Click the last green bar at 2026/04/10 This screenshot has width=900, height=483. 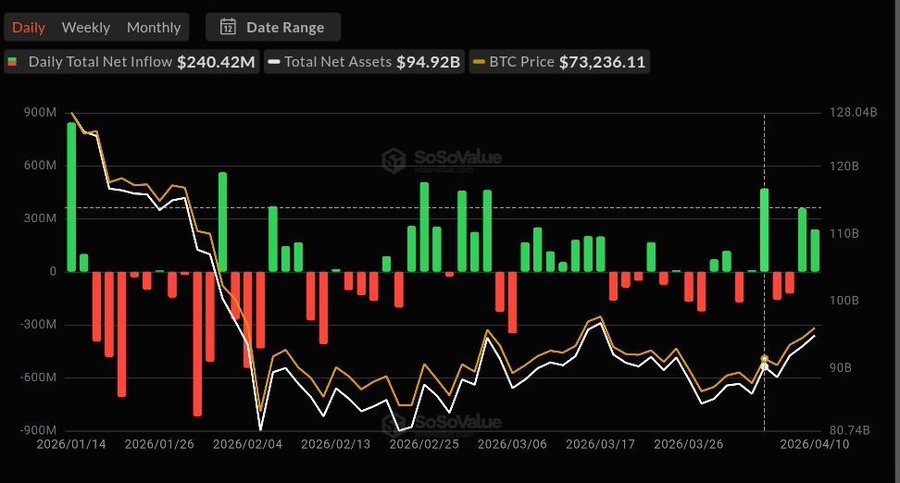814,250
